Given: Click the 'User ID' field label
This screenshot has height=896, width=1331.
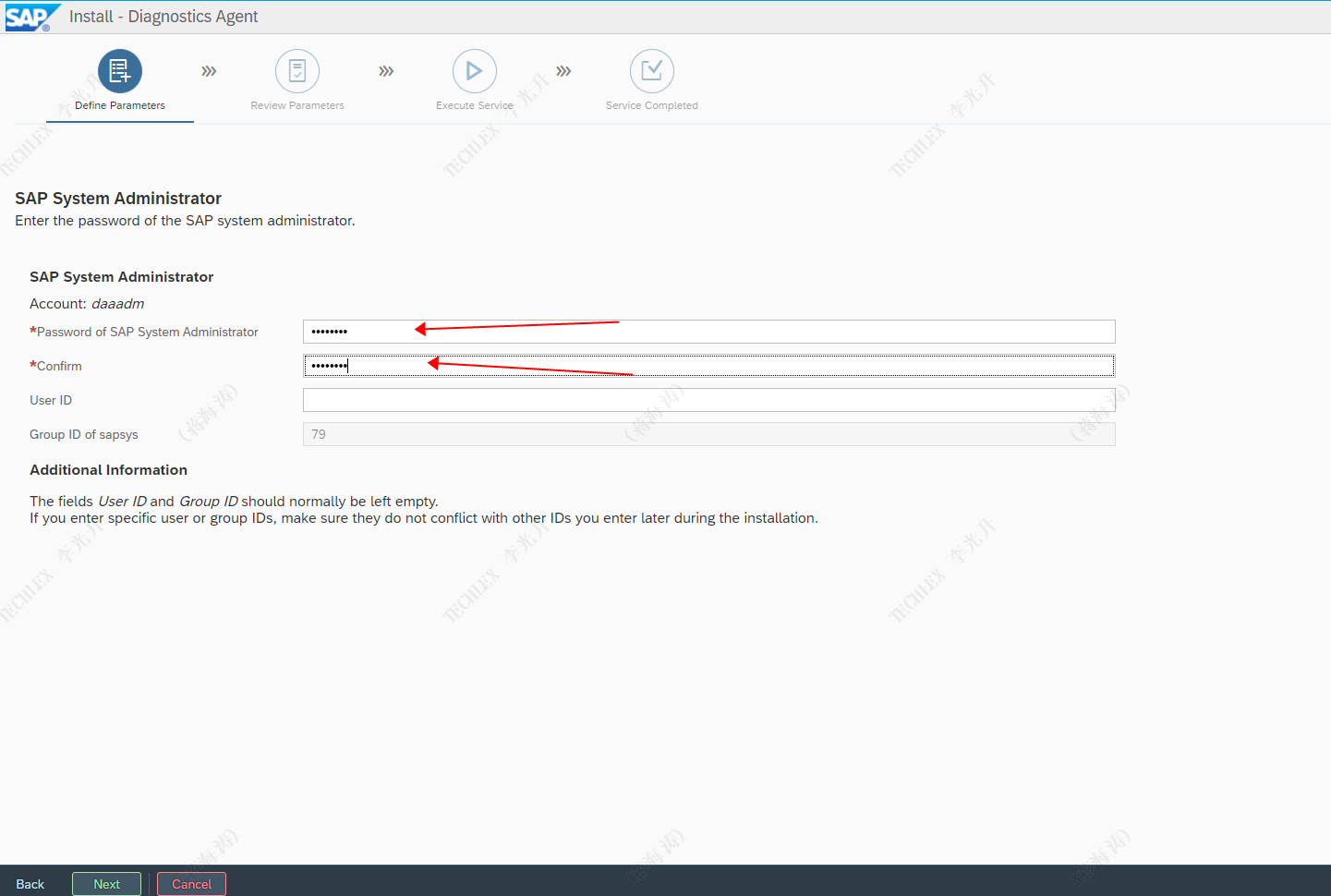Looking at the screenshot, I should point(51,400).
